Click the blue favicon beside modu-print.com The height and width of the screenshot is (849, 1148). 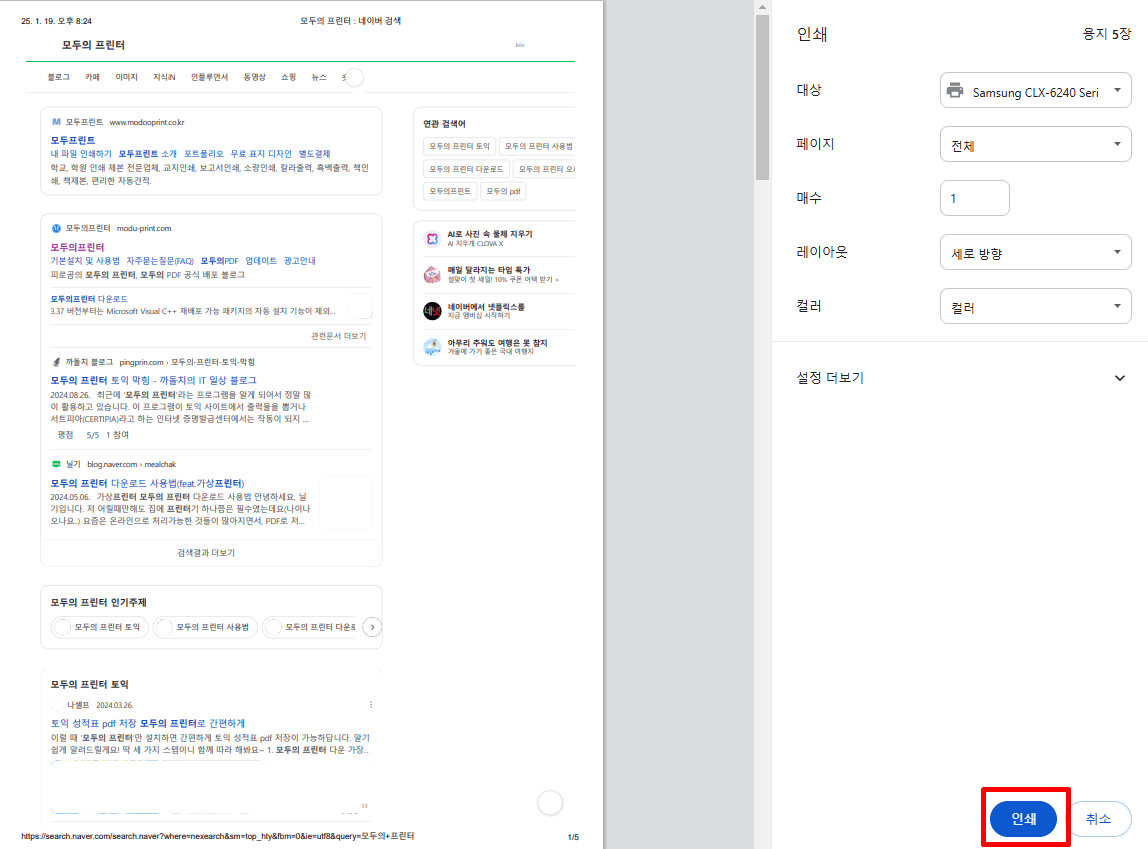pyautogui.click(x=56, y=228)
